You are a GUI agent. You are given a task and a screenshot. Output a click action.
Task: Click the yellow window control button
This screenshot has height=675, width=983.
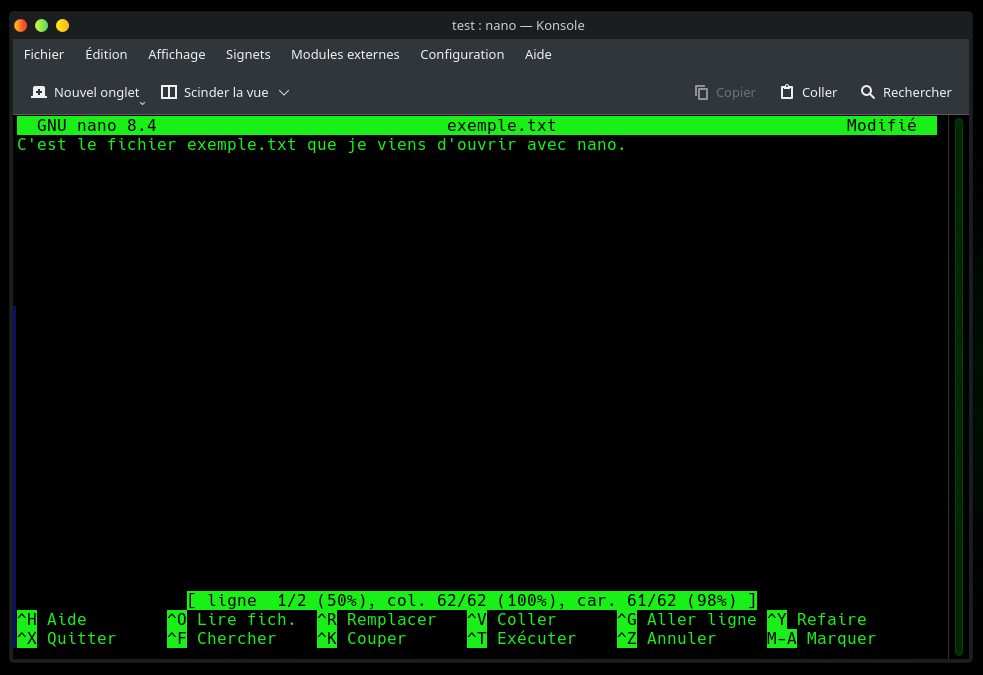62,25
